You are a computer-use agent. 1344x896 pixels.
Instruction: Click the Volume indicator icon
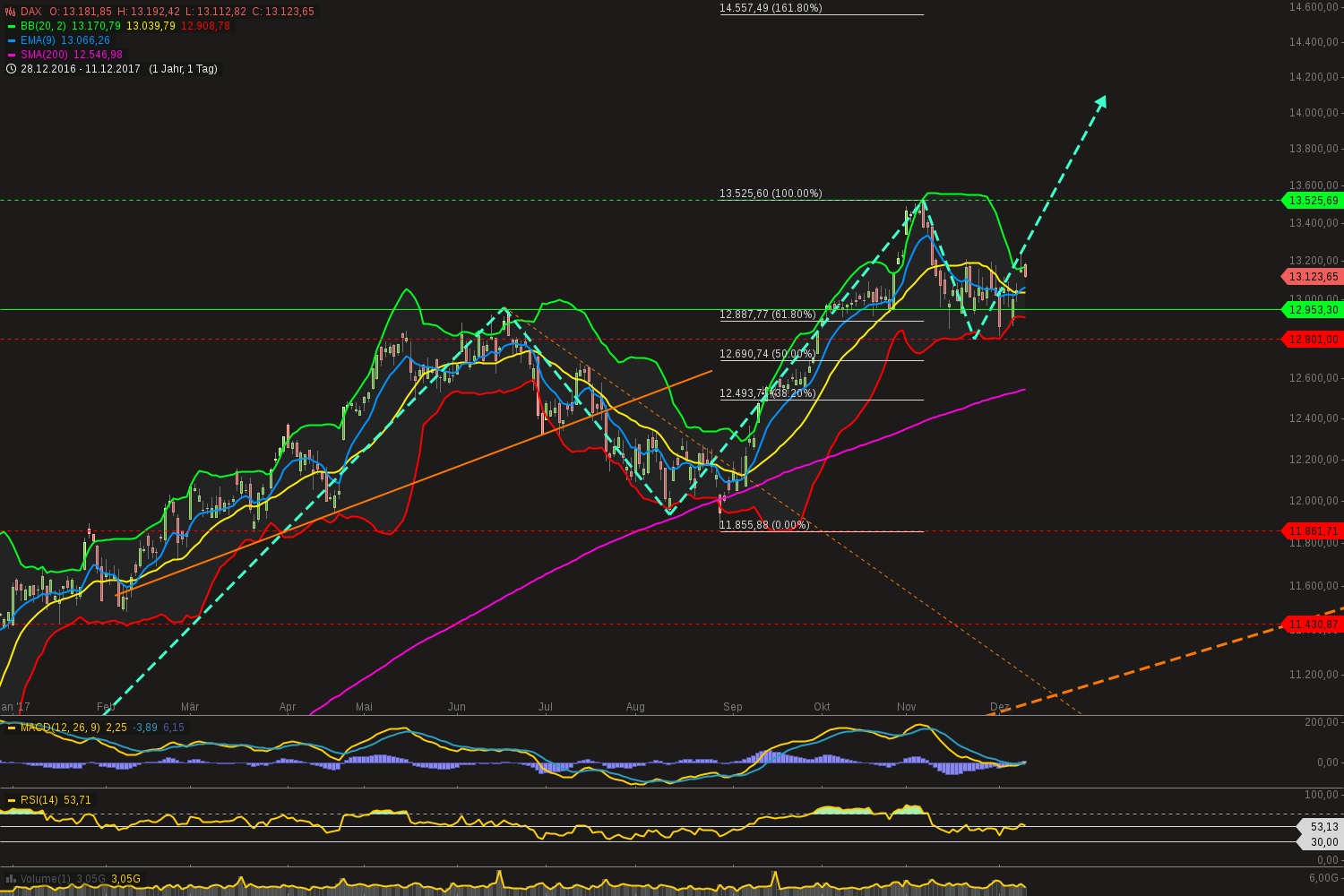click(x=11, y=879)
